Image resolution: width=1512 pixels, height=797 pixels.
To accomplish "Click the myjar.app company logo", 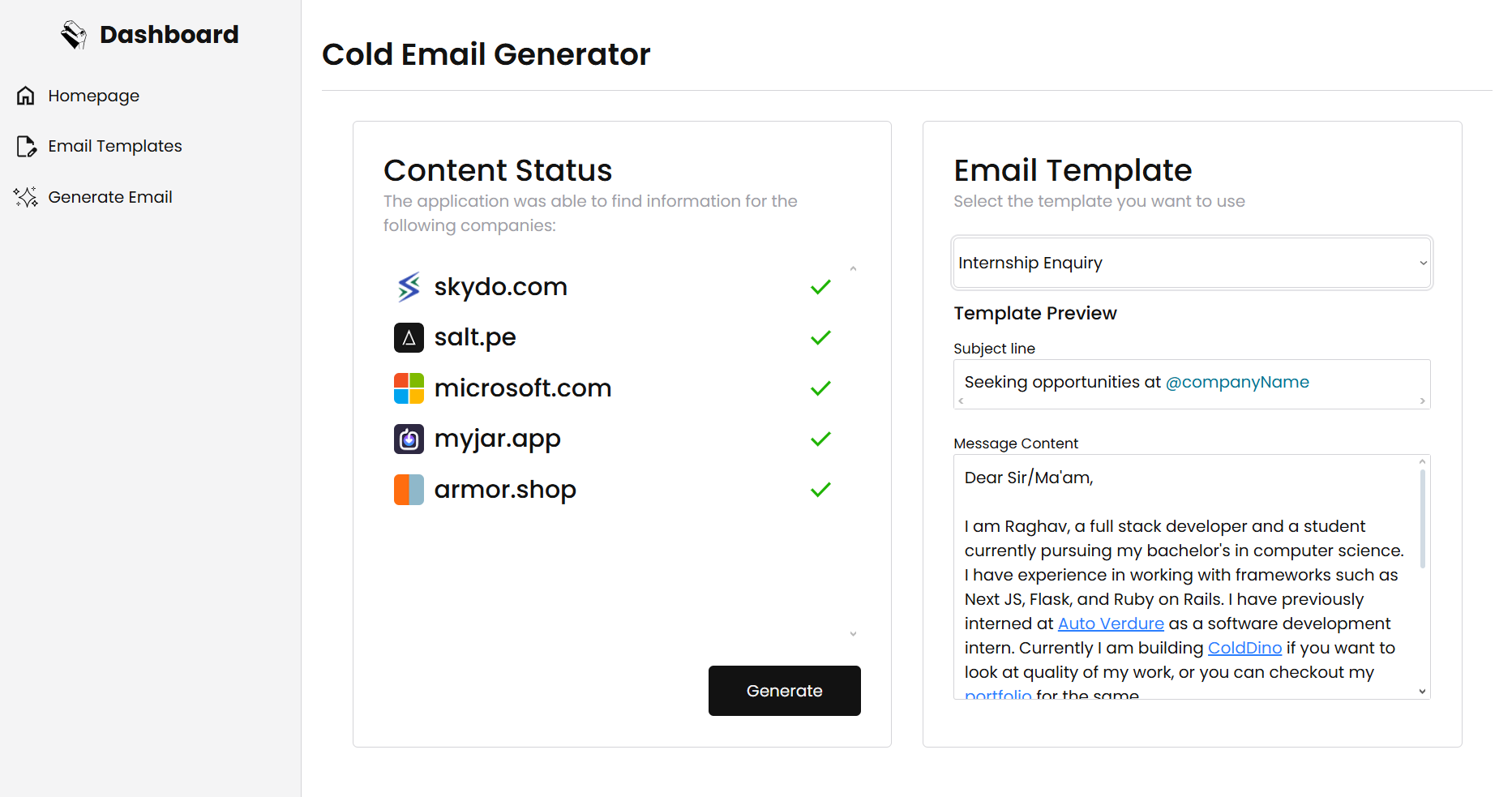I will pos(409,439).
